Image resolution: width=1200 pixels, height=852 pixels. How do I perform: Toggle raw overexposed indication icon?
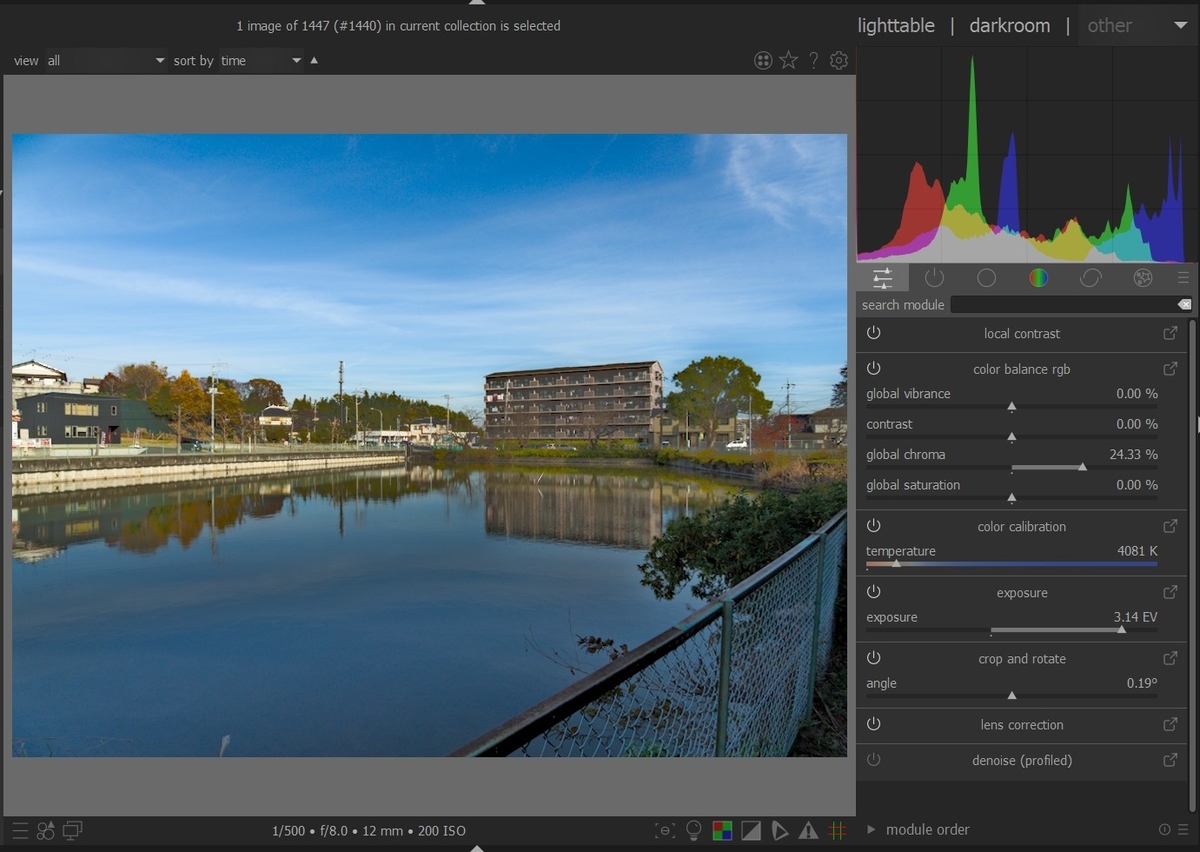pos(722,830)
